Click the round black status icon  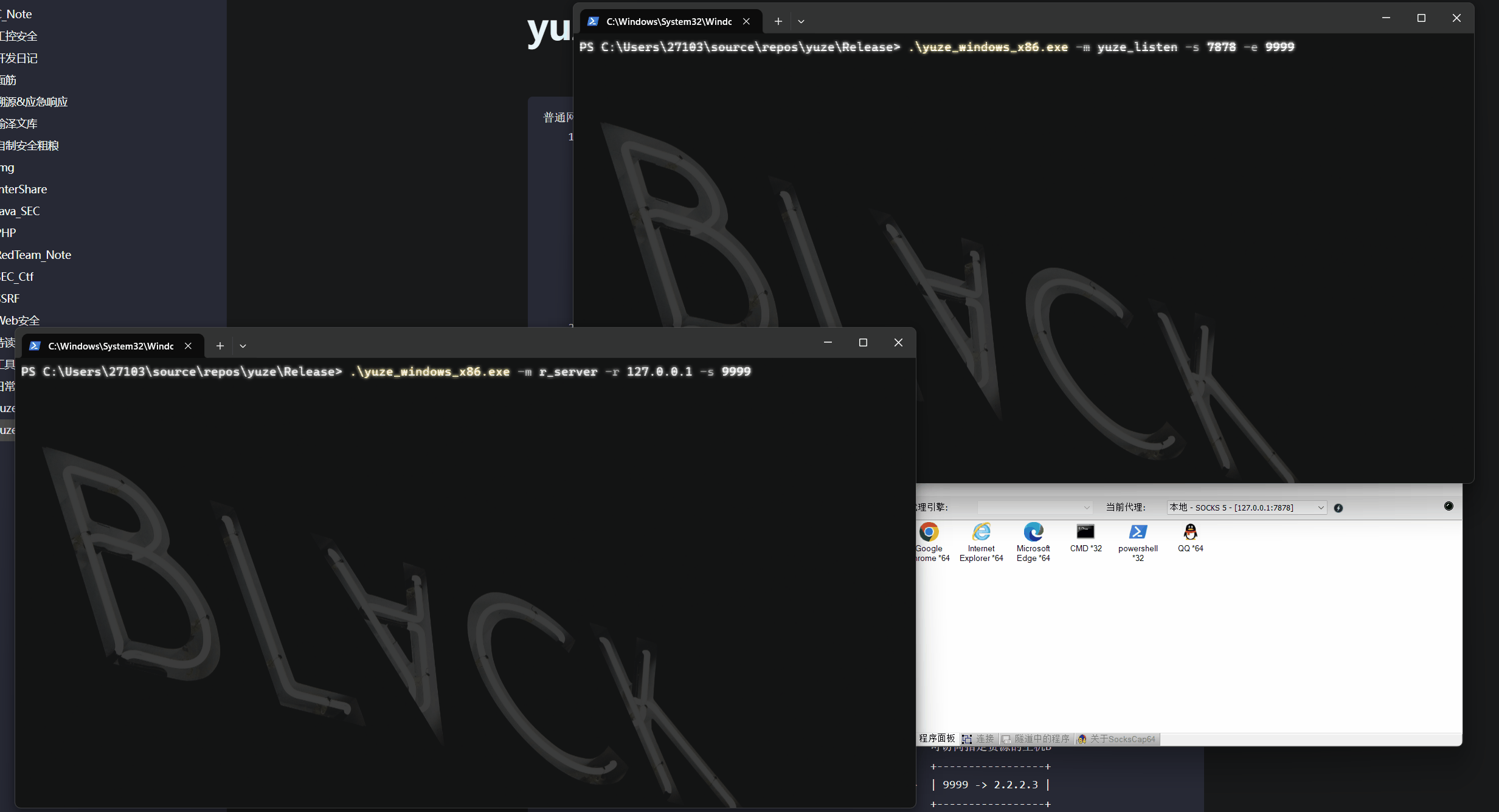[1449, 506]
